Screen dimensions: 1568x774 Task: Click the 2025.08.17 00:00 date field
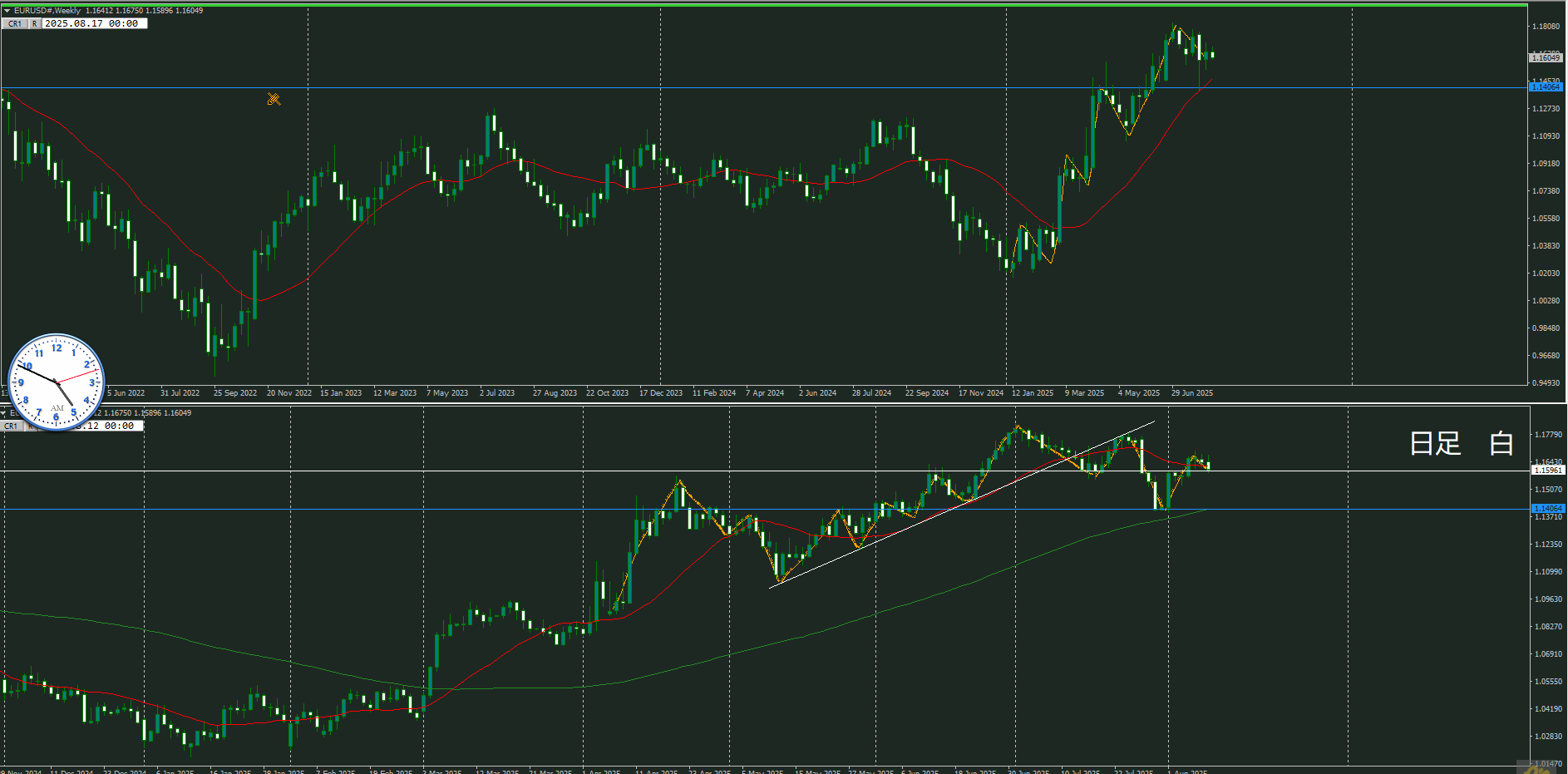point(95,24)
